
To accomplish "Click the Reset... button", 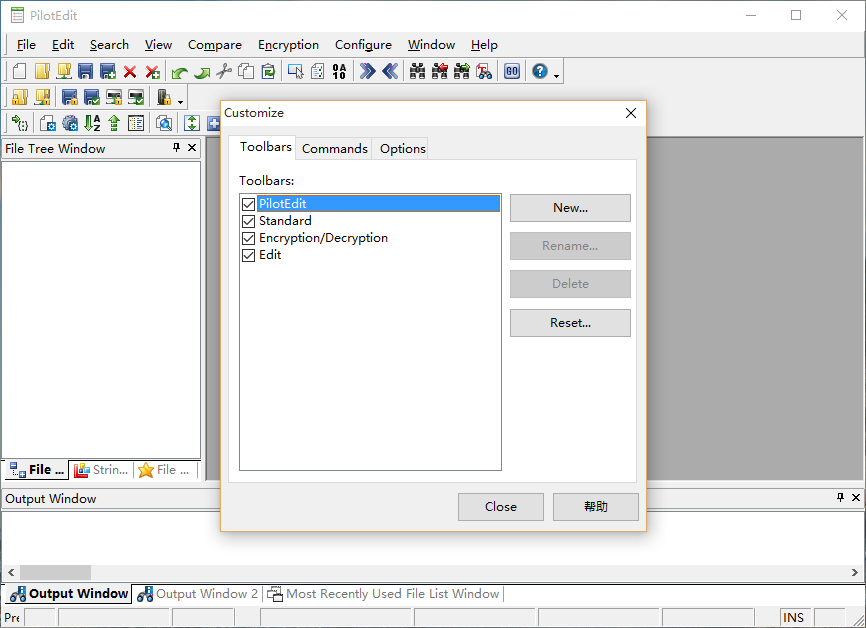I will click(570, 323).
